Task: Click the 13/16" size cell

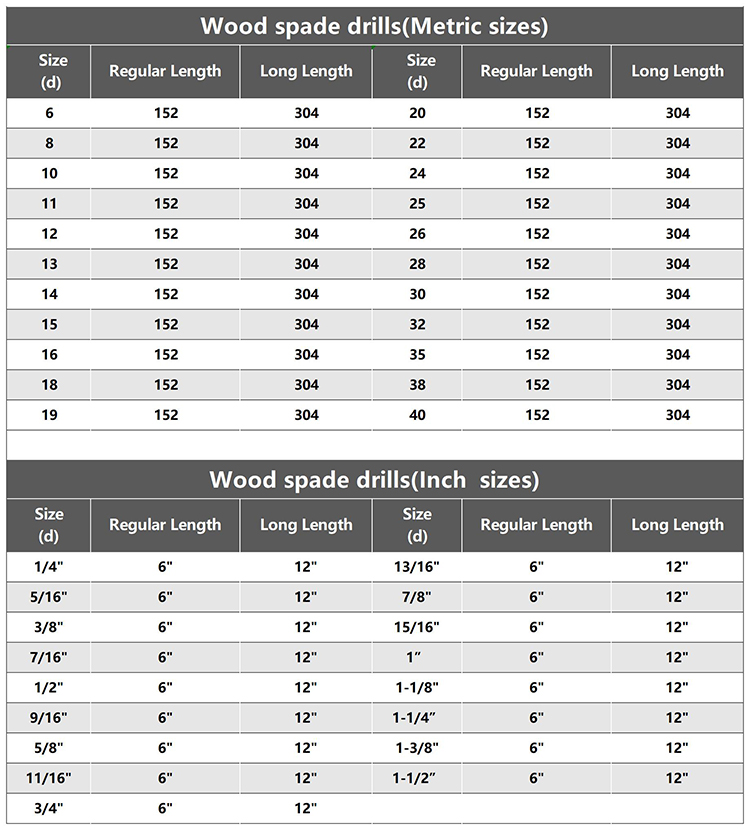Action: (417, 567)
